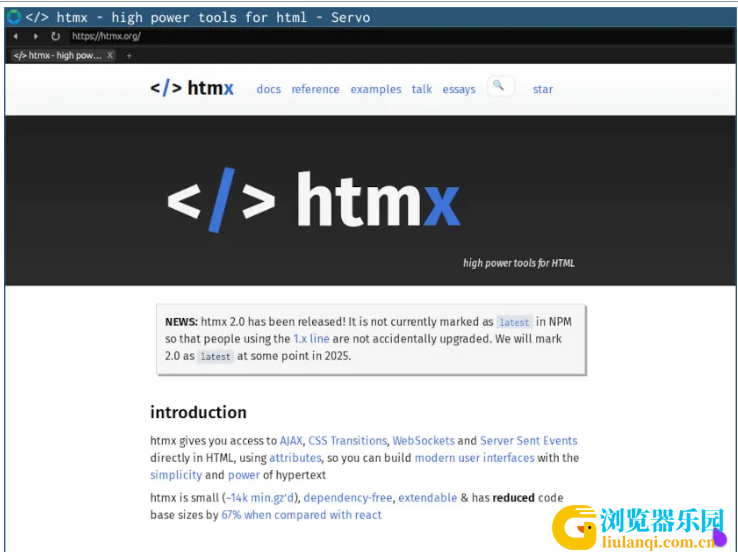
Task: Open the CSS Transitions link
Action: click(347, 440)
